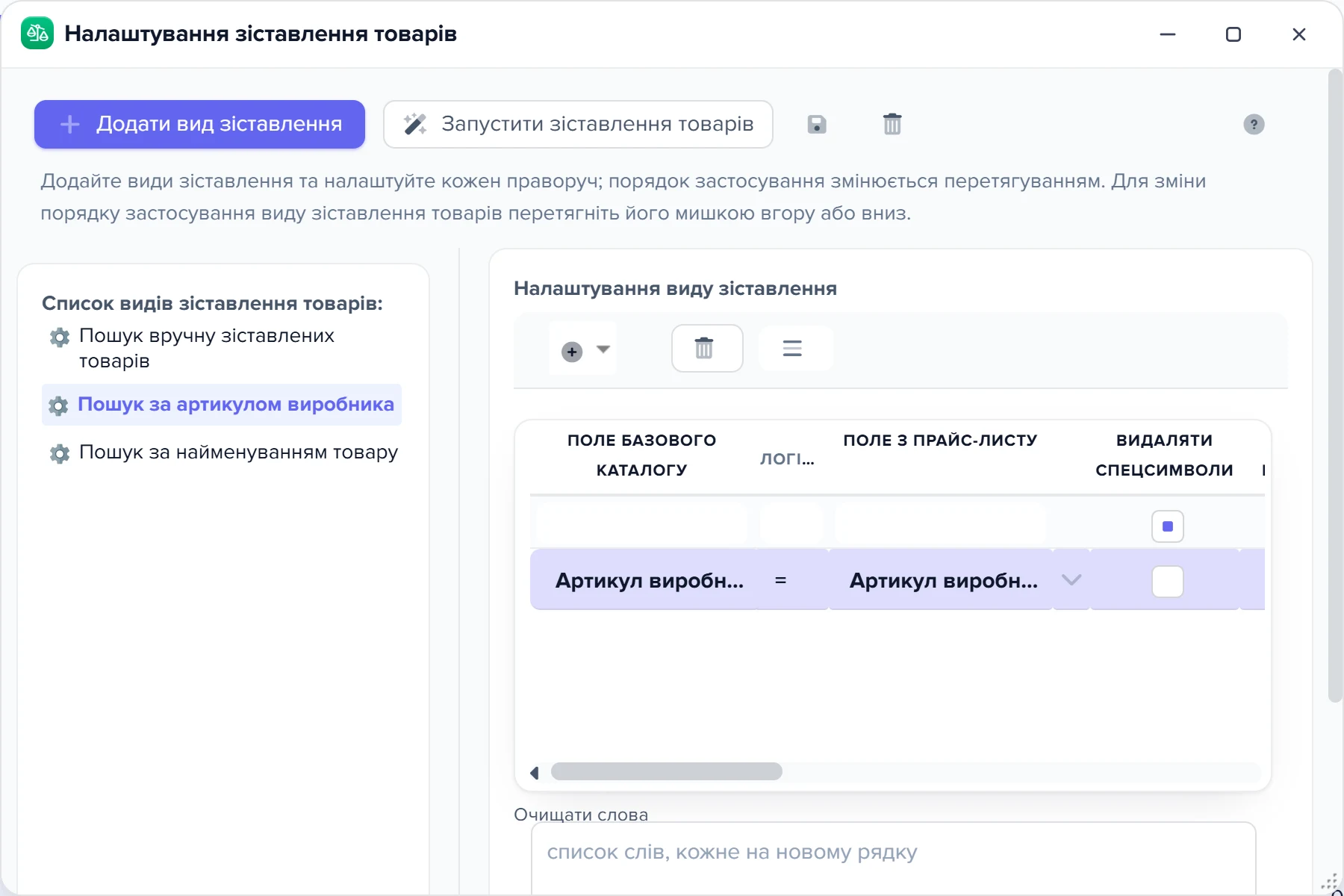This screenshot has width=1344, height=896.
Task: Expand the dropdown arrow beside the plus icon
Action: [603, 349]
